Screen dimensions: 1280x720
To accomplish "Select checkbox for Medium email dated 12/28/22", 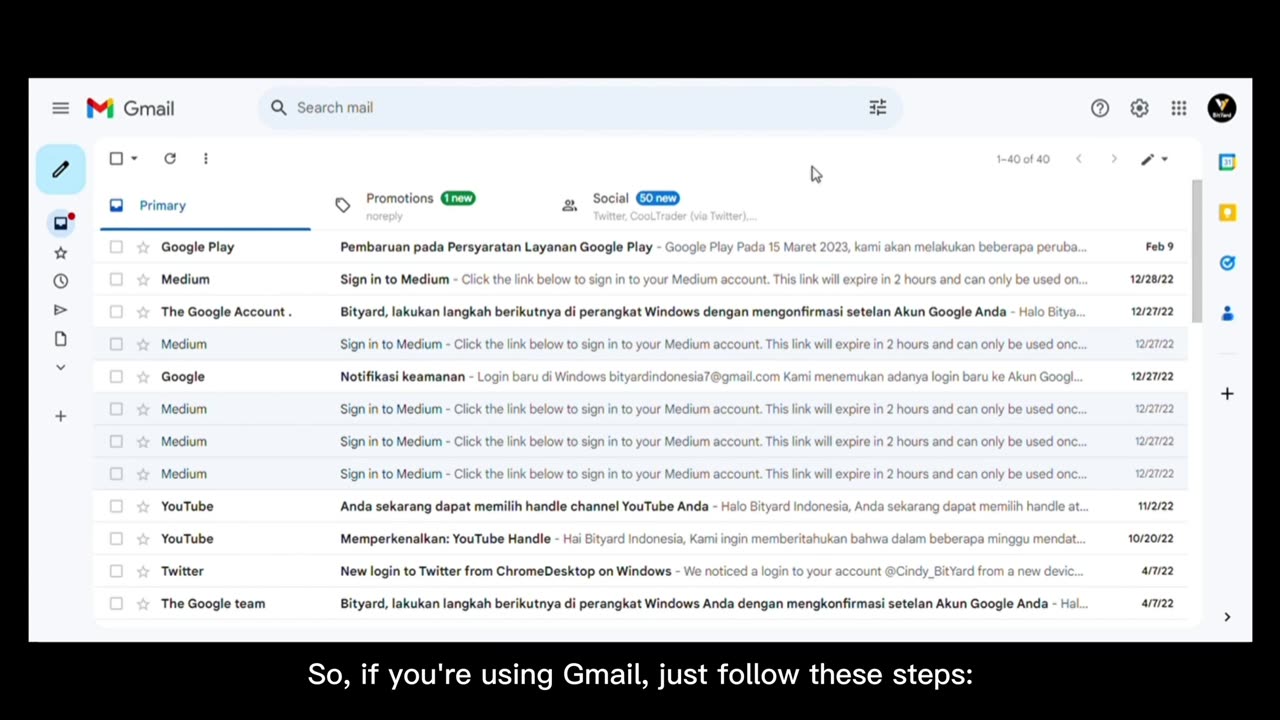I will point(116,279).
